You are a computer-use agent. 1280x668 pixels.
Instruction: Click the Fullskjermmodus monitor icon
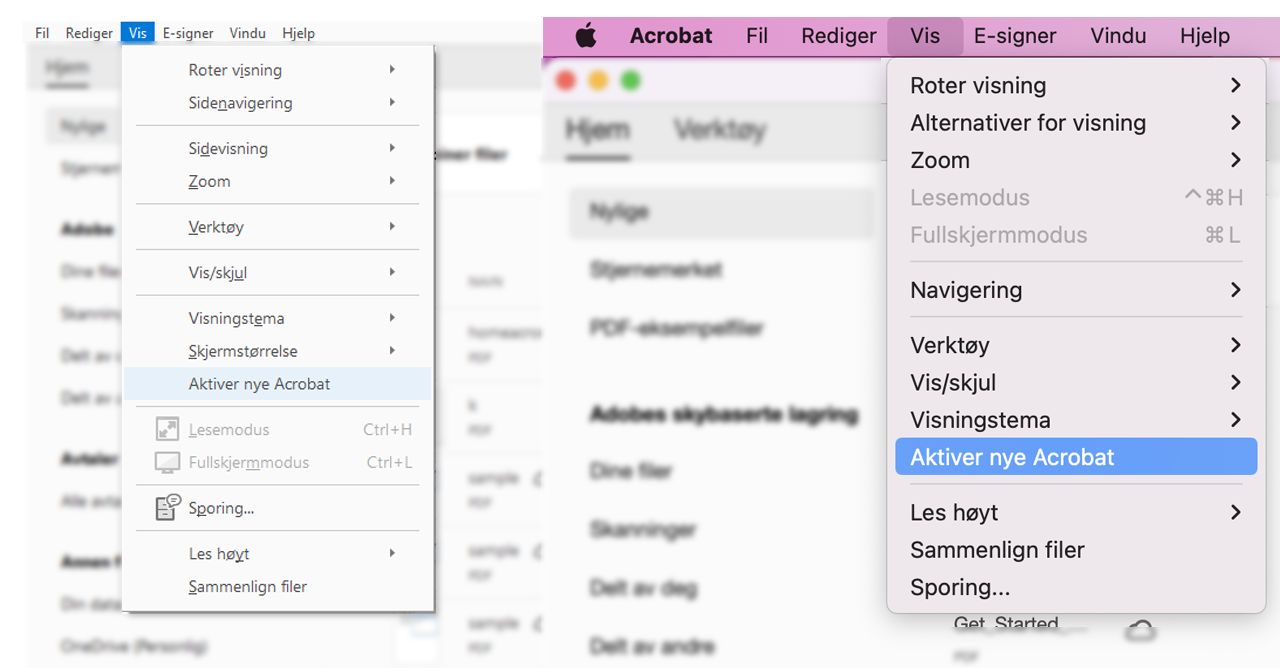pos(167,463)
